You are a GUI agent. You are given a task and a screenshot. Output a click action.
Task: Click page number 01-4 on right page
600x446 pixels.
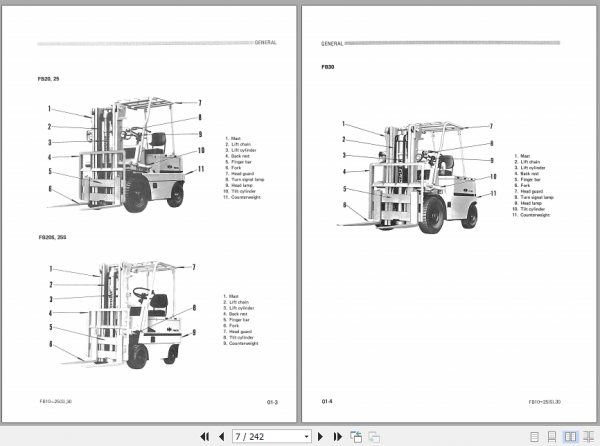point(327,401)
